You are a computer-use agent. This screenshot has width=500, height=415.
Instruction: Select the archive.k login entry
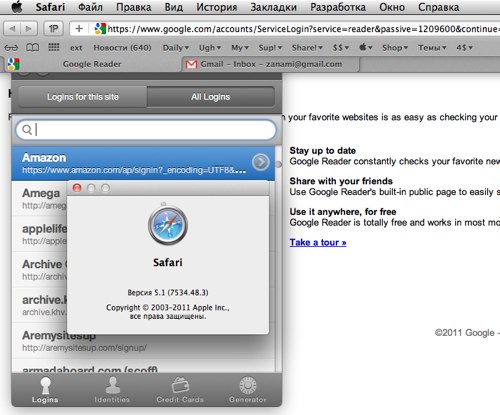pos(39,306)
